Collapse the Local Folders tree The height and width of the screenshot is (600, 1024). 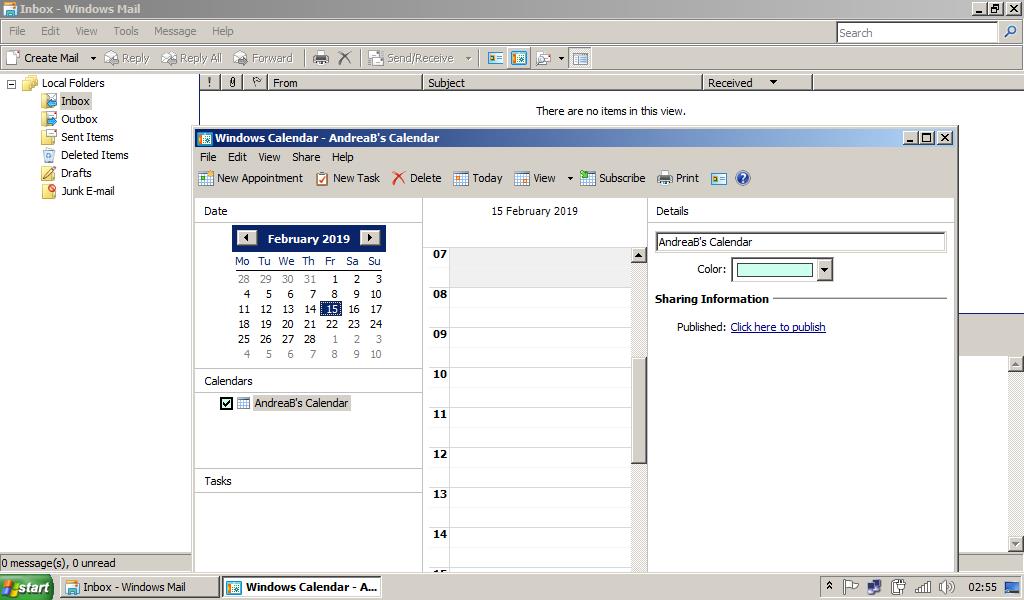coord(11,84)
